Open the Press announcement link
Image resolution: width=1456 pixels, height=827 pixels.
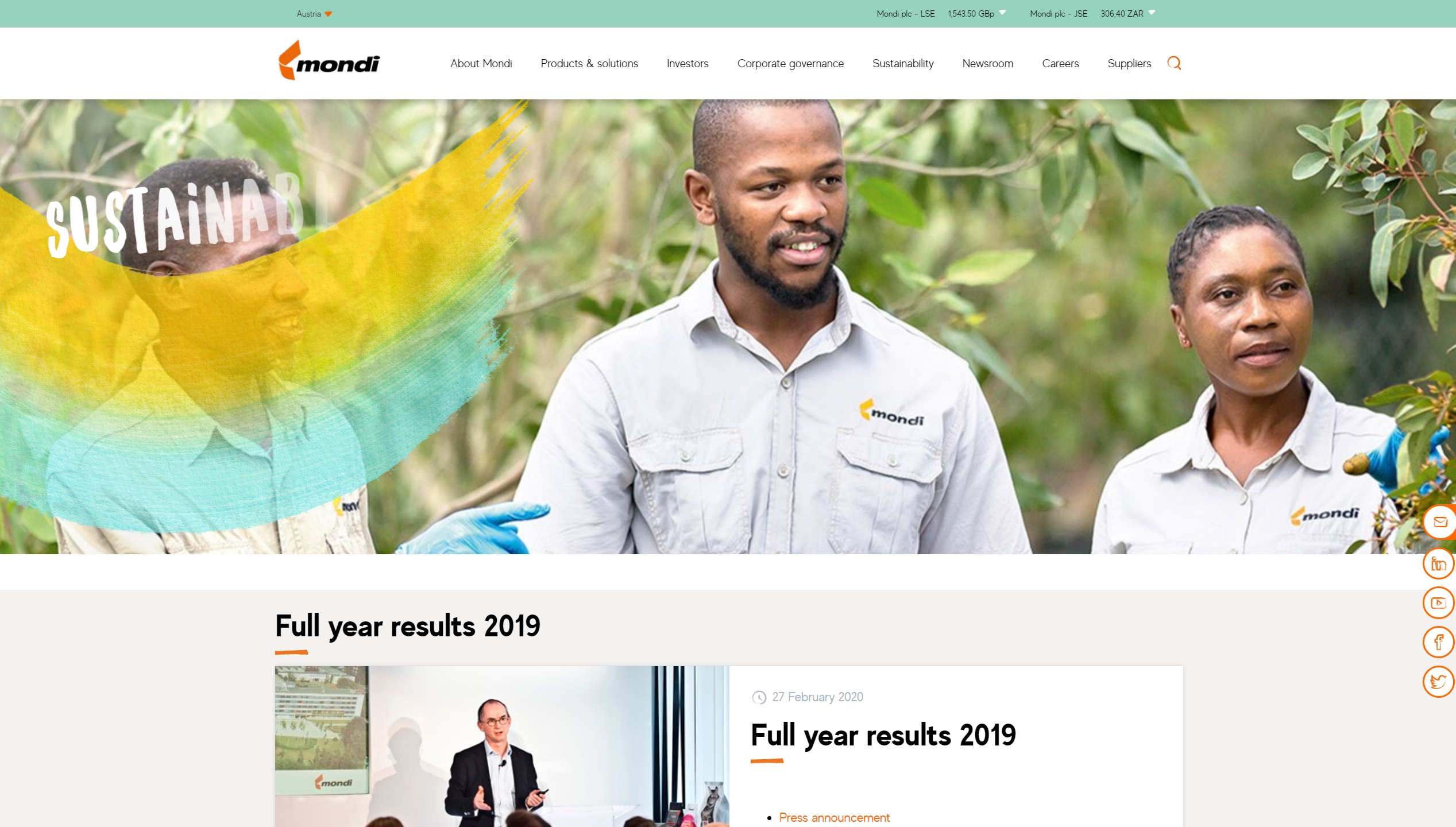click(834, 817)
